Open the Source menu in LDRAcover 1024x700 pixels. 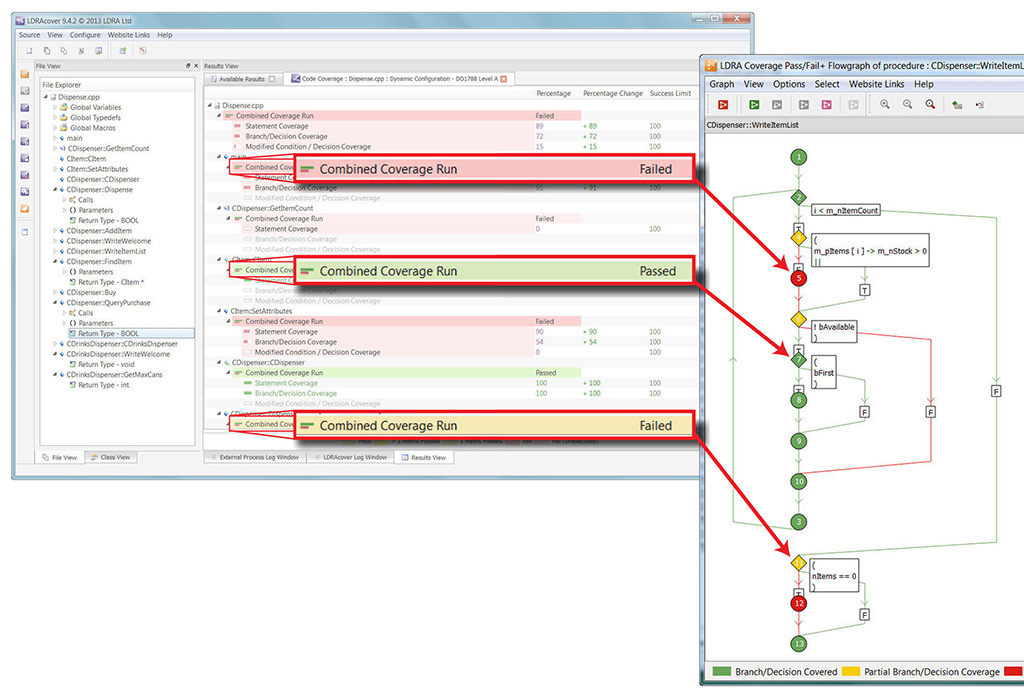click(x=29, y=35)
